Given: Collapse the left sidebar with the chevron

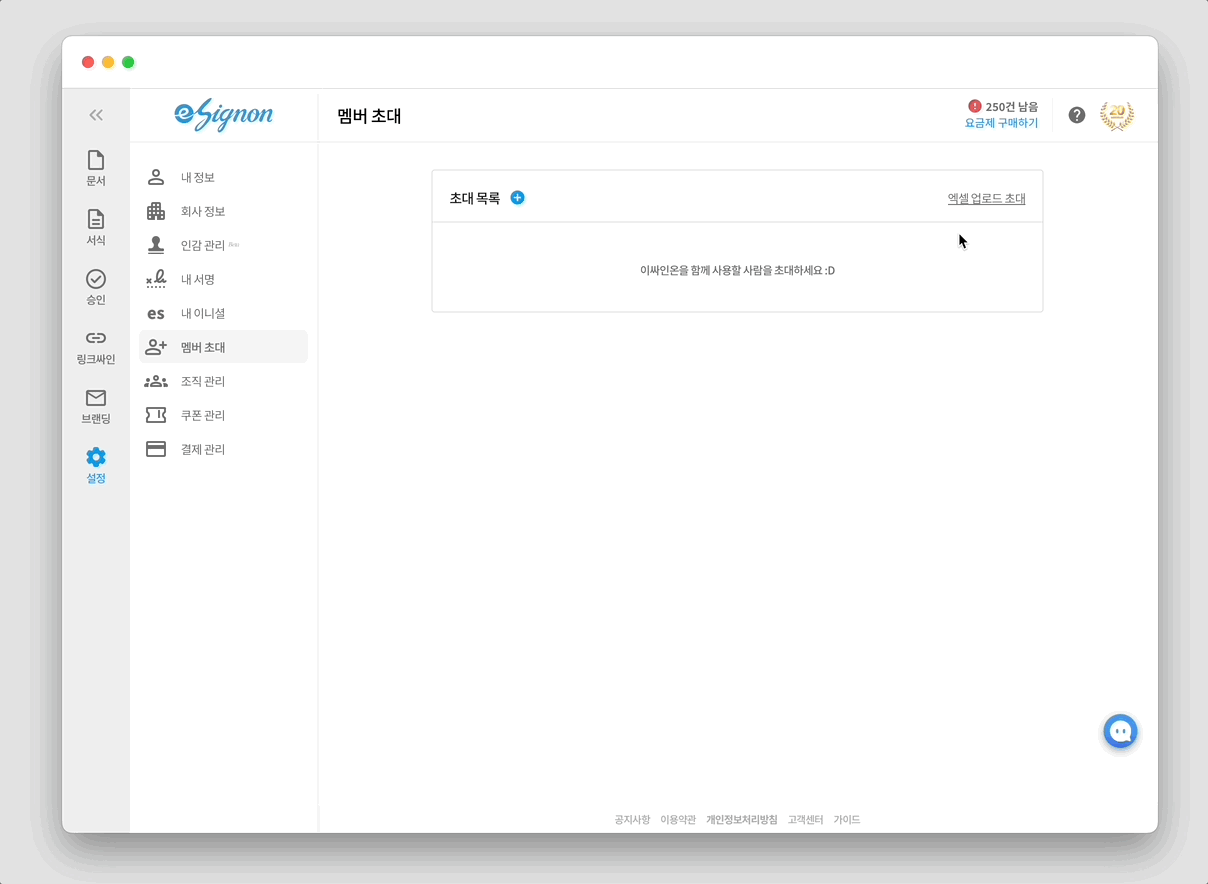Looking at the screenshot, I should pos(95,115).
